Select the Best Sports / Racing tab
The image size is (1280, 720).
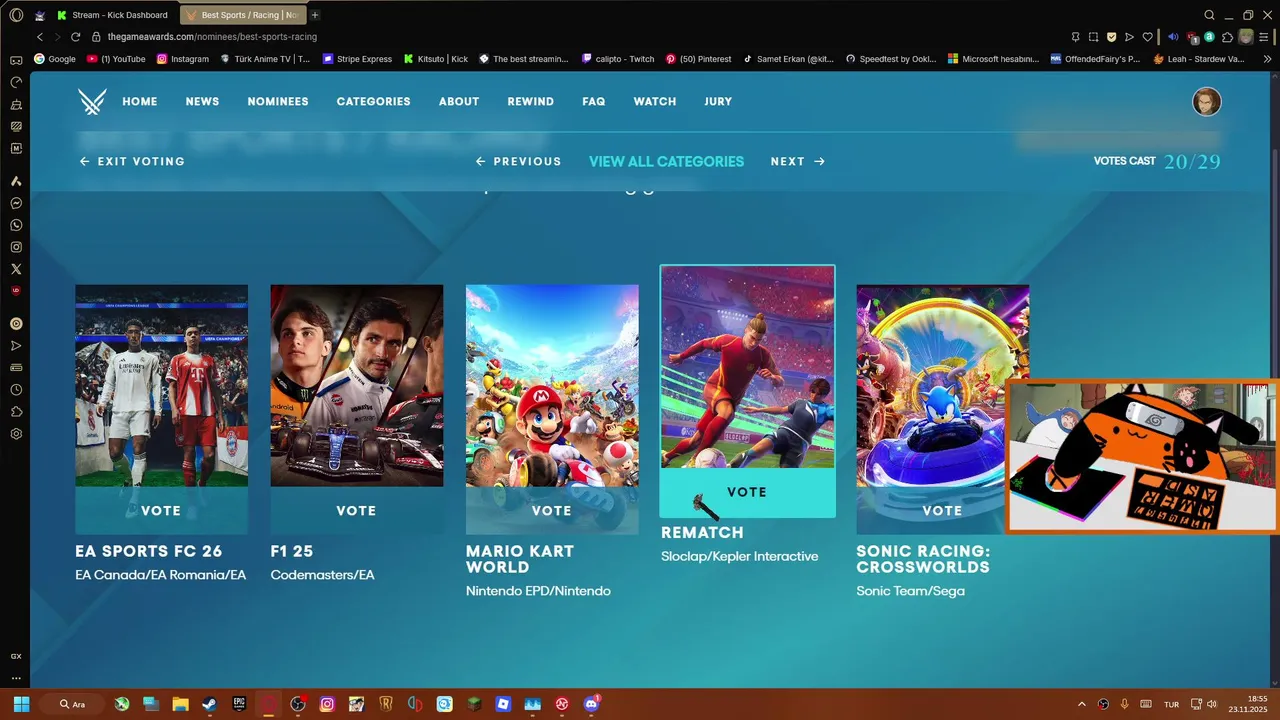(243, 15)
